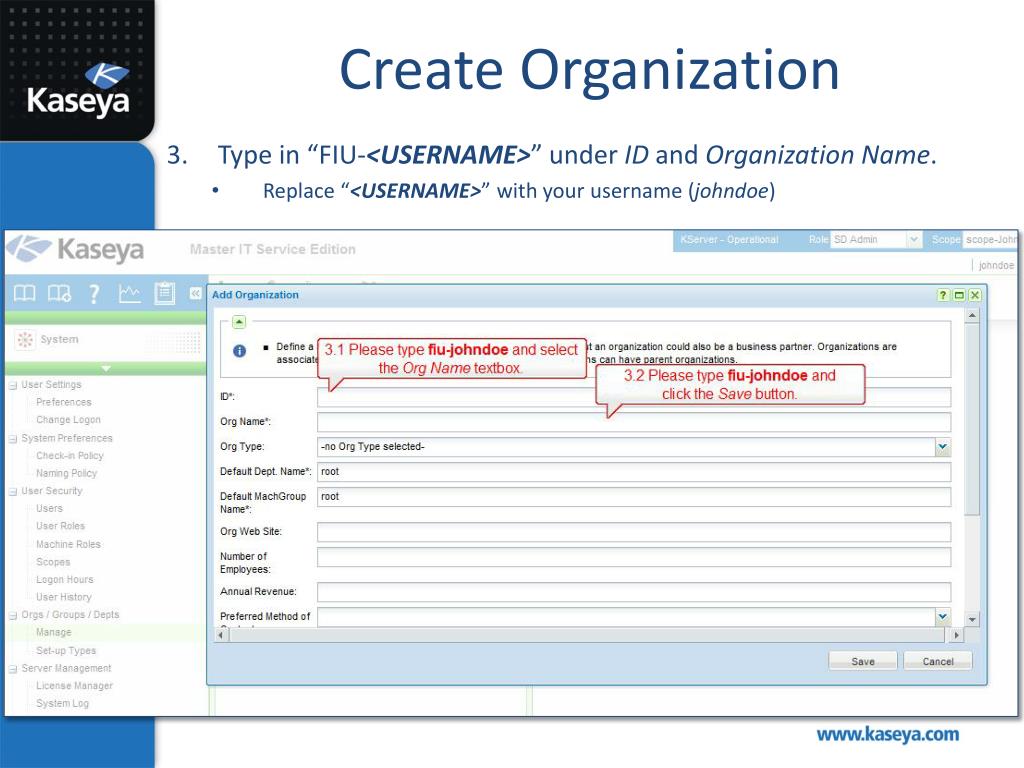Click the ID text field
Viewport: 1024px width, 768px height.
point(633,397)
